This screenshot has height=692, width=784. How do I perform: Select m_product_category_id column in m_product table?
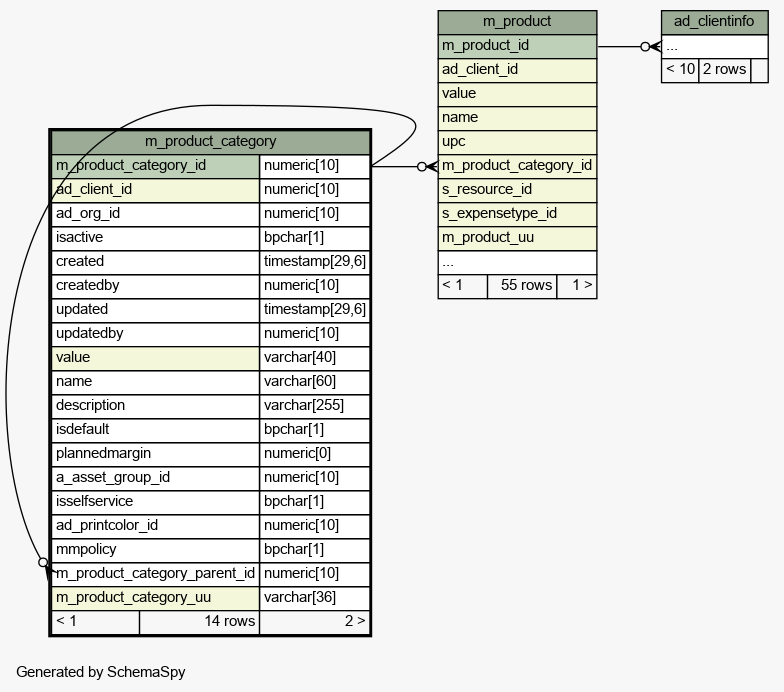point(517,165)
